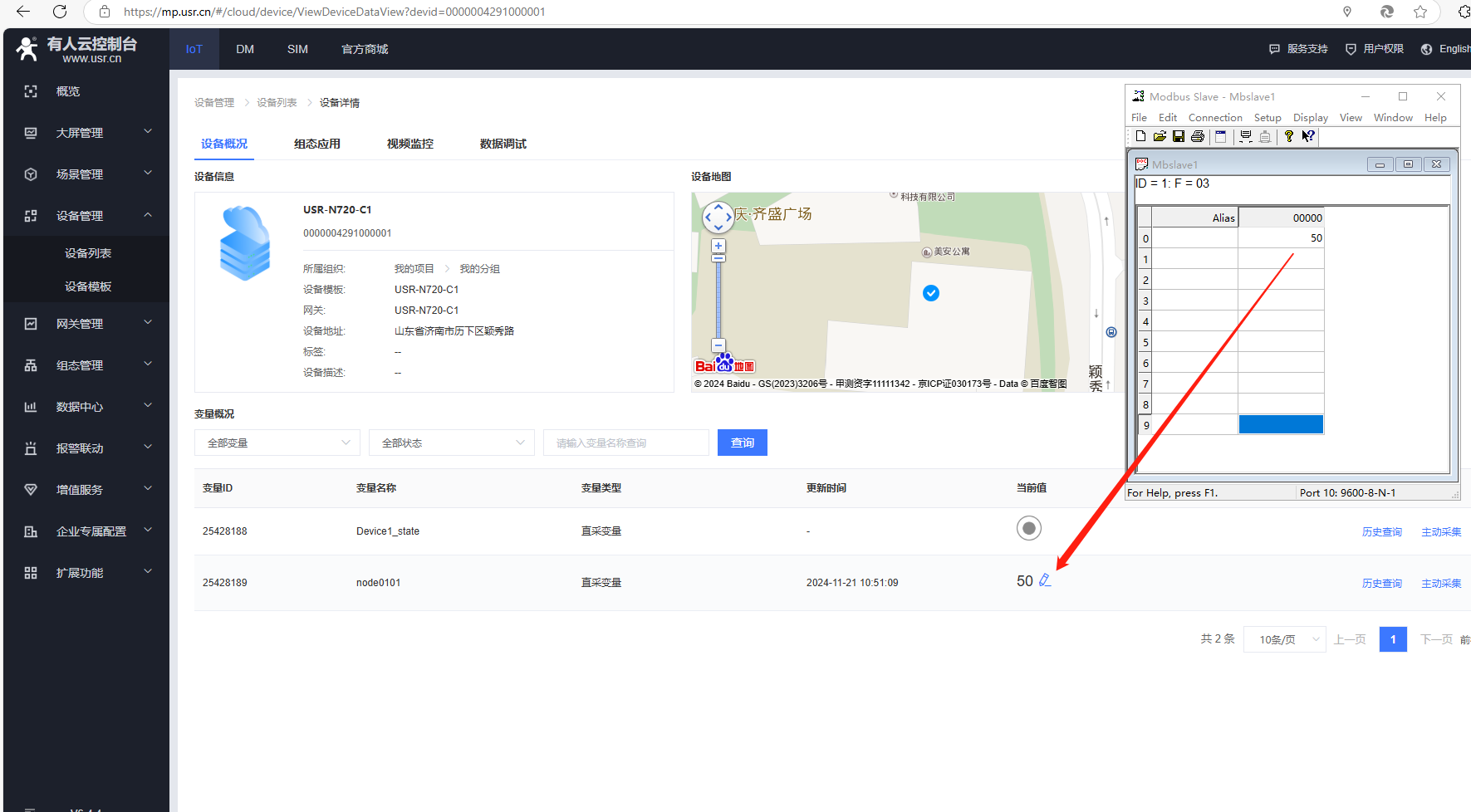Click variable name search input field
This screenshot has width=1471, height=812.
coord(626,443)
